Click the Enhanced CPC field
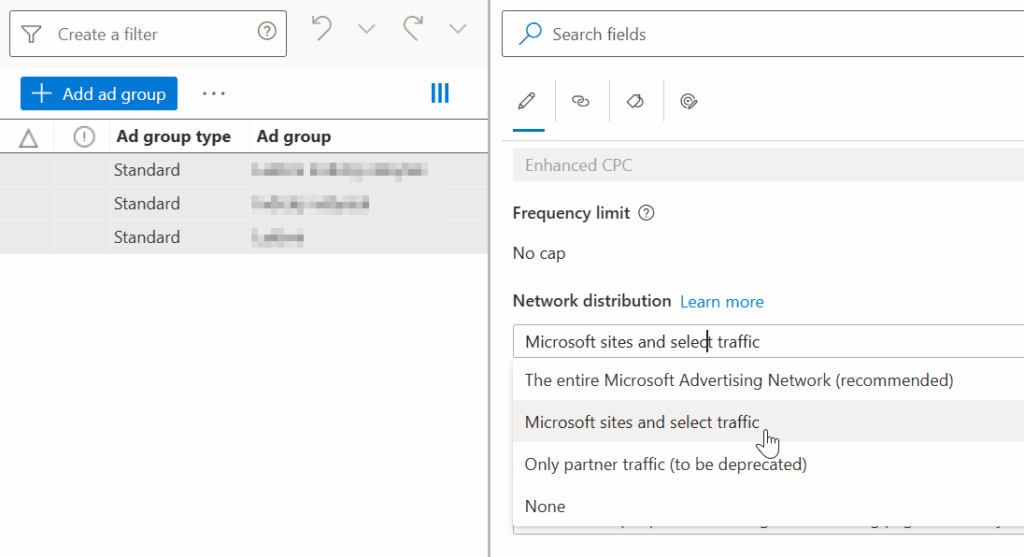 click(x=768, y=165)
